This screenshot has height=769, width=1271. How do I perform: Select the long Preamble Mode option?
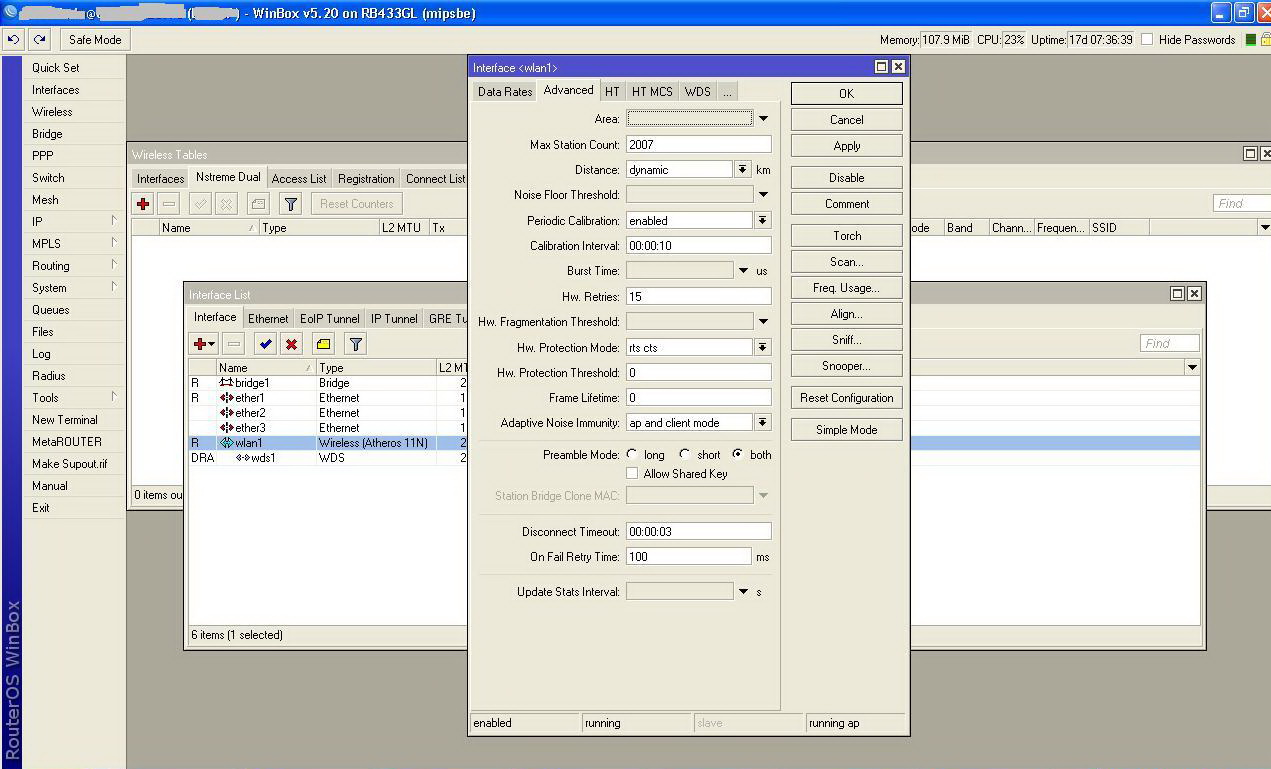click(x=632, y=455)
